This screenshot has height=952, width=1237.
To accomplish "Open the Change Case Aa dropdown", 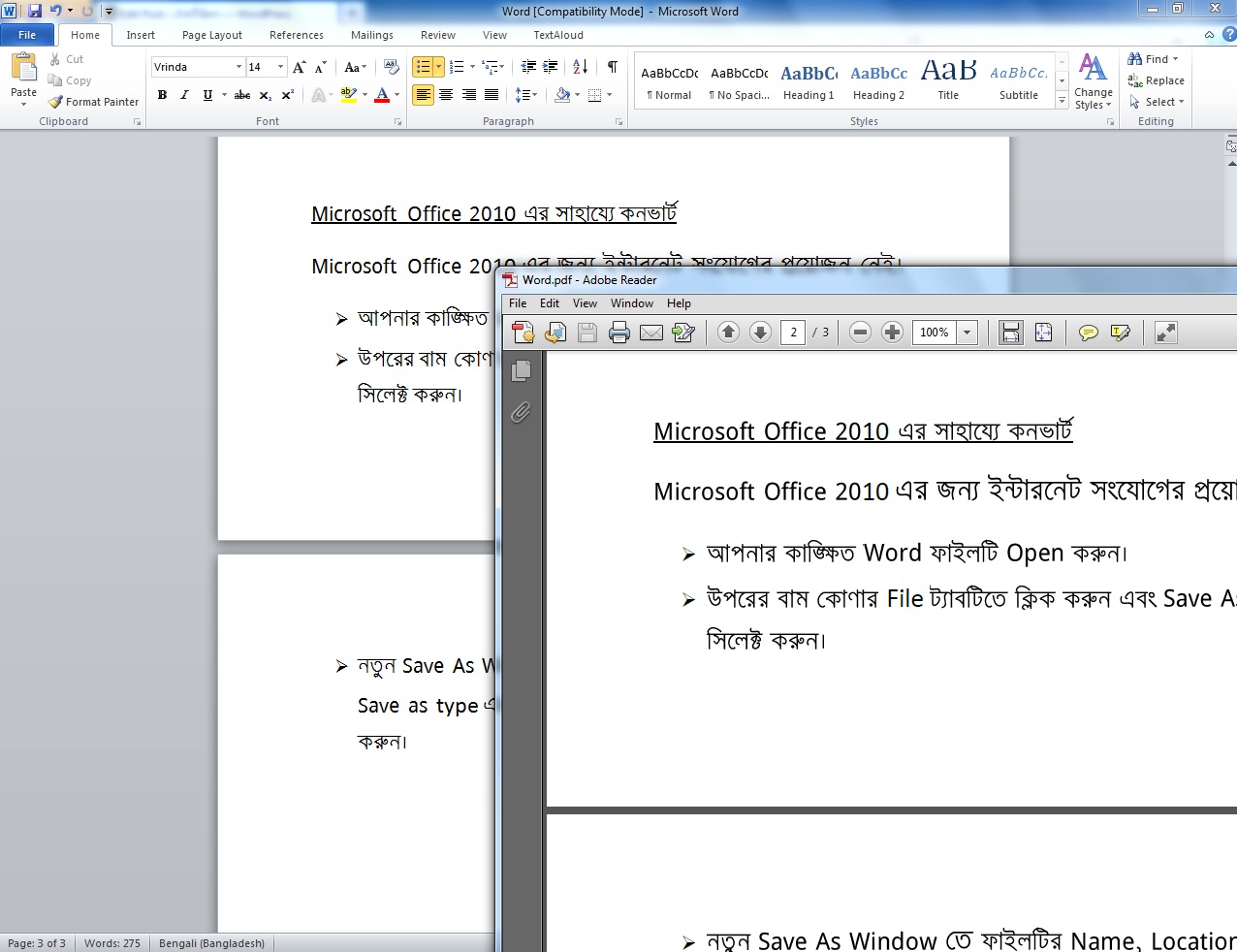I will coord(356,67).
